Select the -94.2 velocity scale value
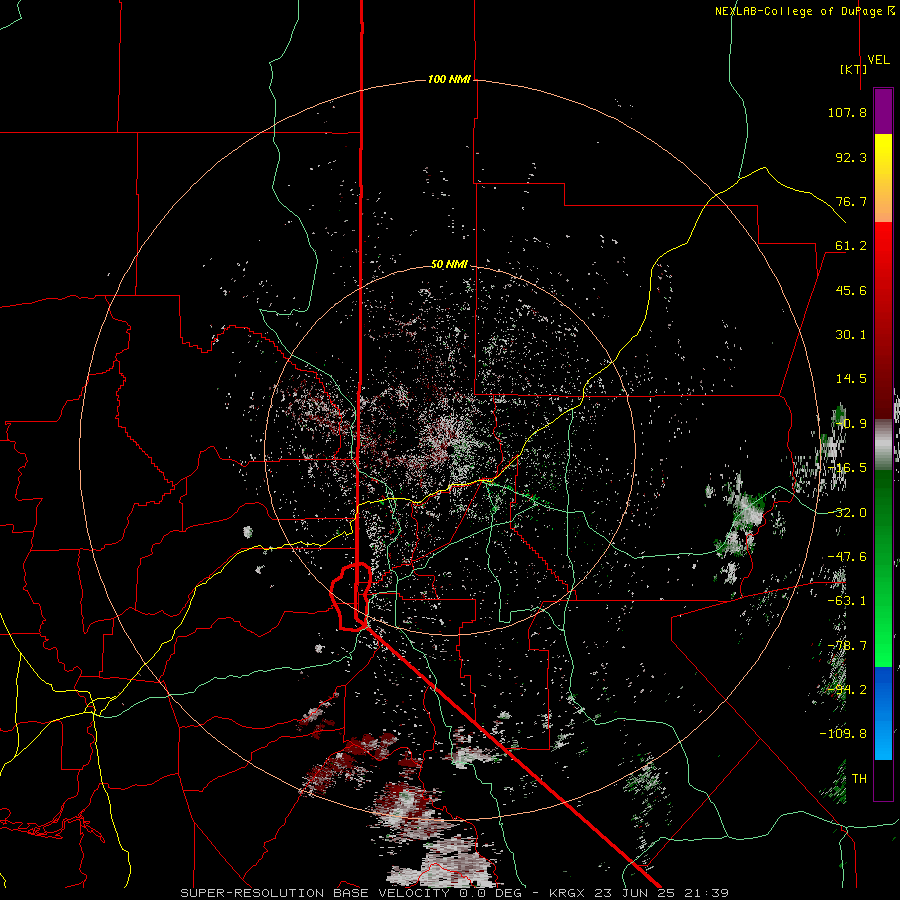This screenshot has height=900, width=900. tap(847, 690)
